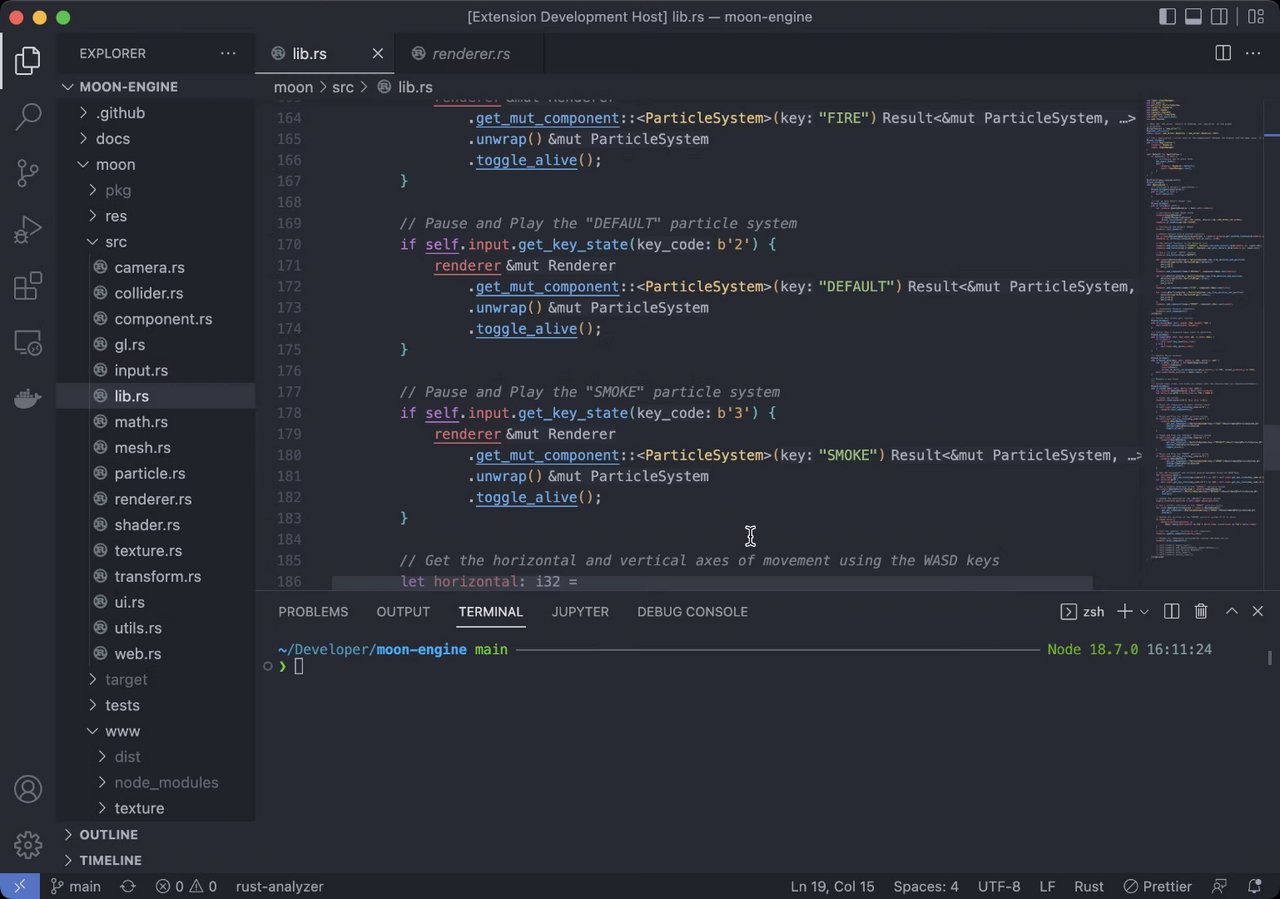Close the bottom panel
The width and height of the screenshot is (1280, 899).
click(x=1258, y=611)
